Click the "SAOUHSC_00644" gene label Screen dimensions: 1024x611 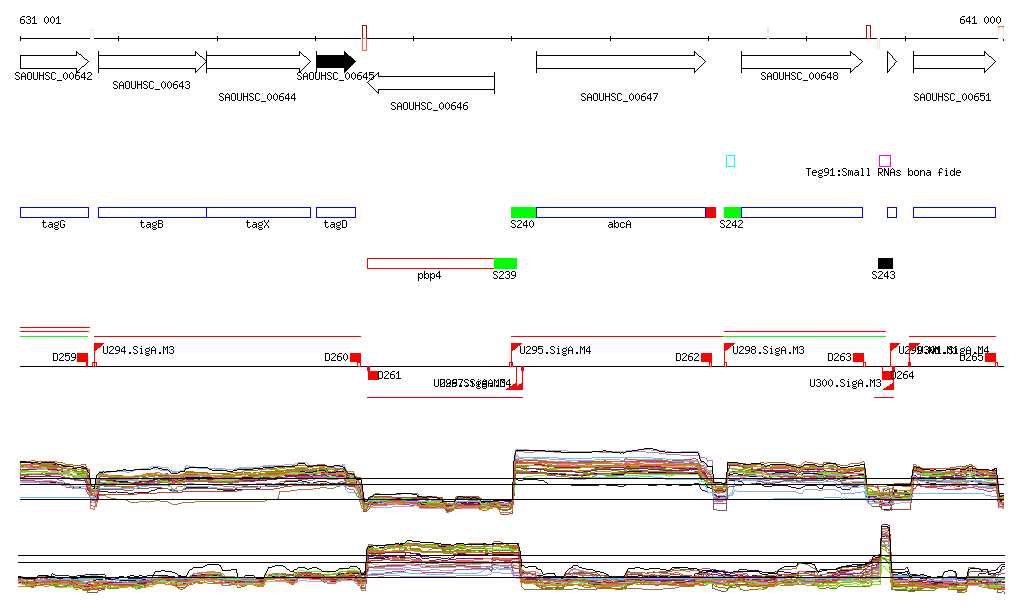click(257, 97)
